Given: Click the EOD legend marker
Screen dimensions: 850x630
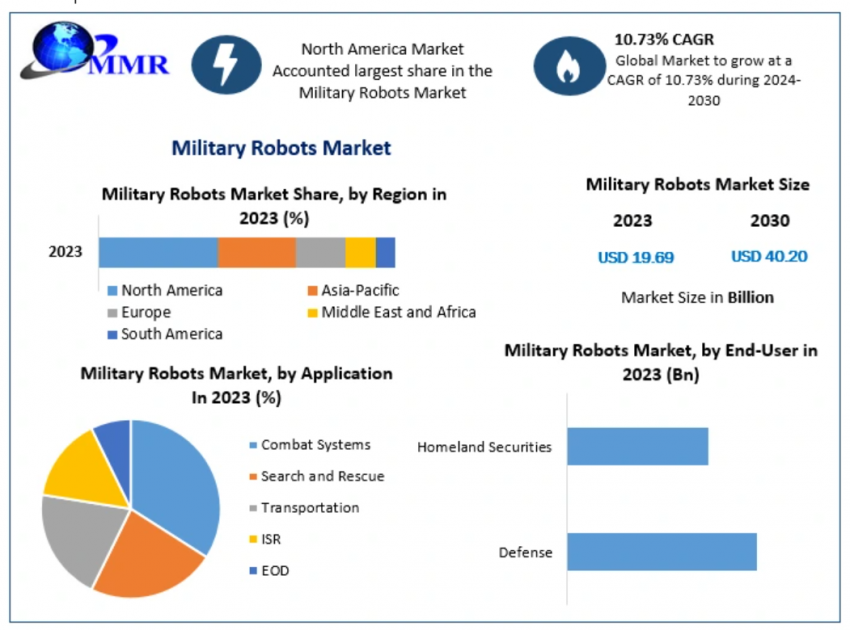Looking at the screenshot, I should pos(253,570).
